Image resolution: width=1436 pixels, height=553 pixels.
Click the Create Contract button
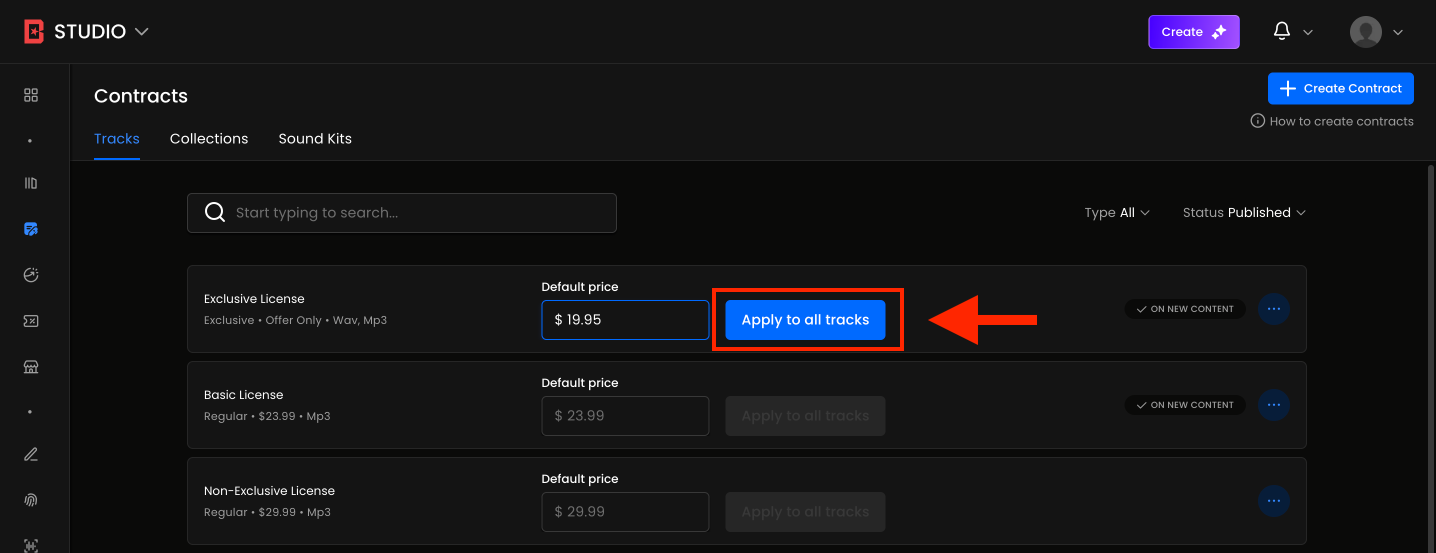[x=1340, y=88]
